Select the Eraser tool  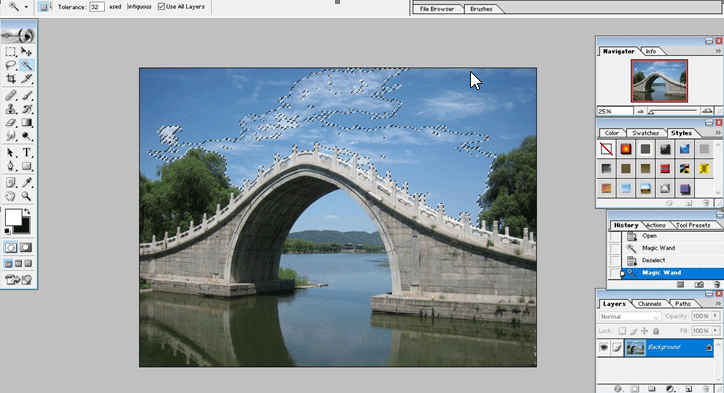pyautogui.click(x=11, y=123)
